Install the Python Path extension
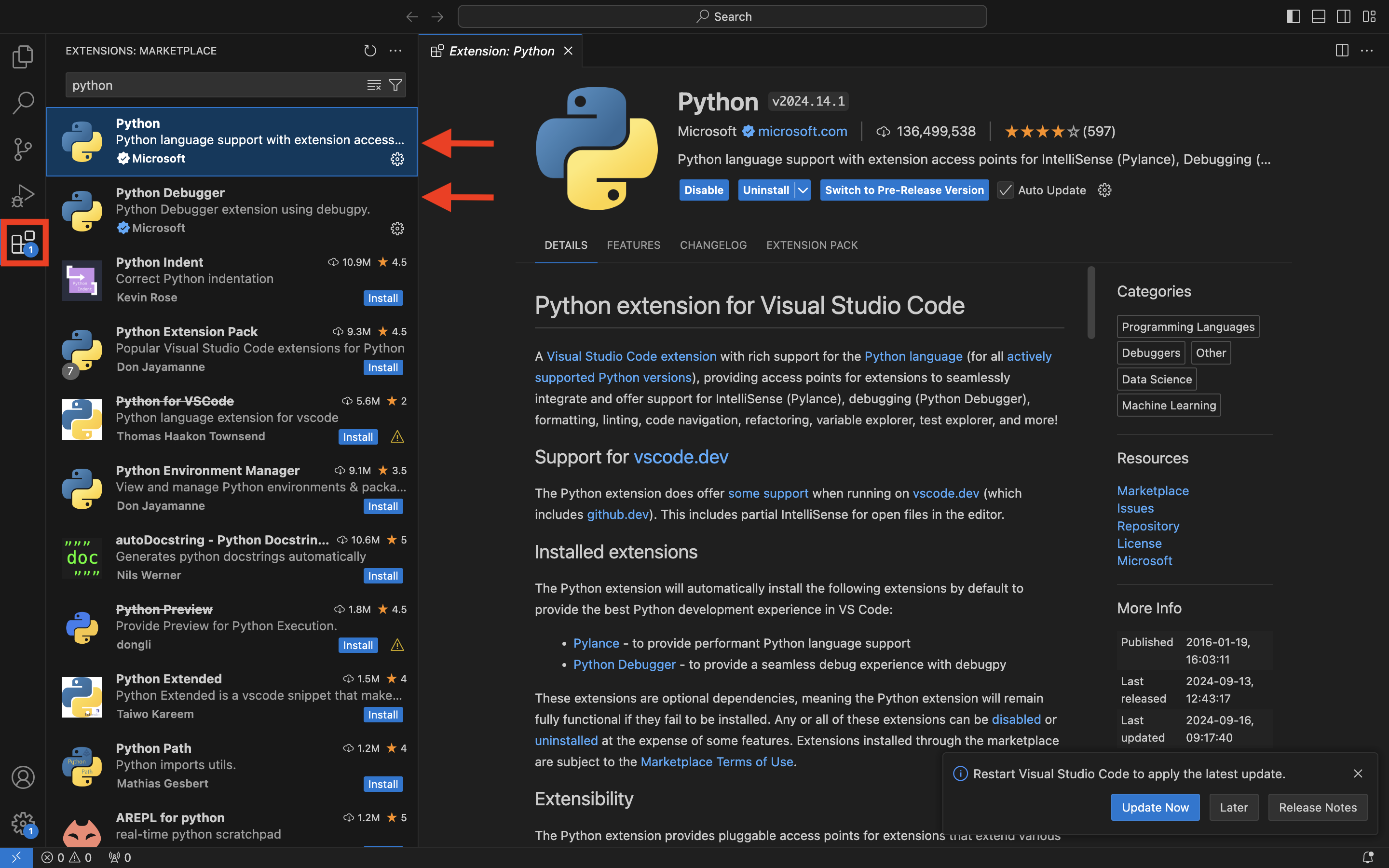 pyautogui.click(x=383, y=784)
